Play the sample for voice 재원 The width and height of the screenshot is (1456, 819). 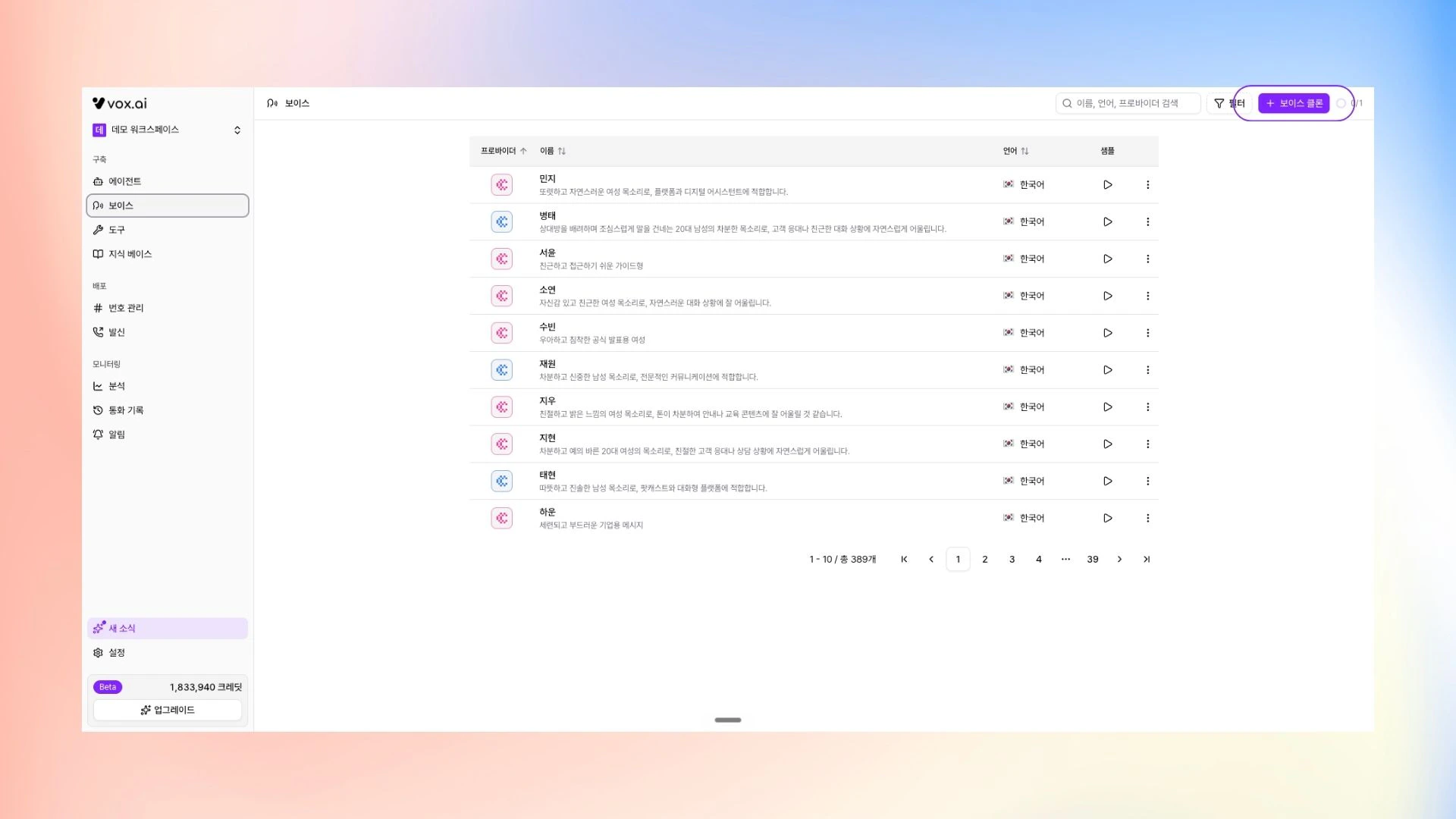point(1107,370)
